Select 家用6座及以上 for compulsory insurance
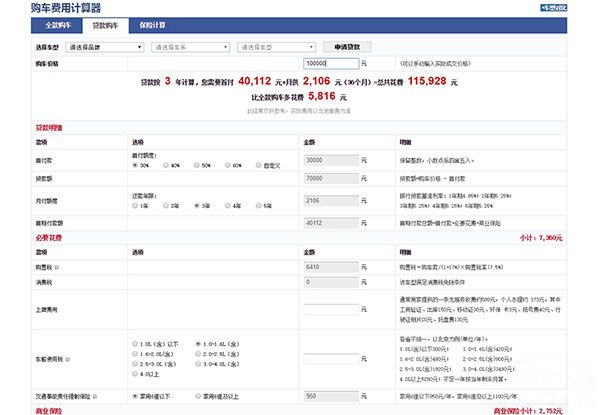 click(x=195, y=395)
